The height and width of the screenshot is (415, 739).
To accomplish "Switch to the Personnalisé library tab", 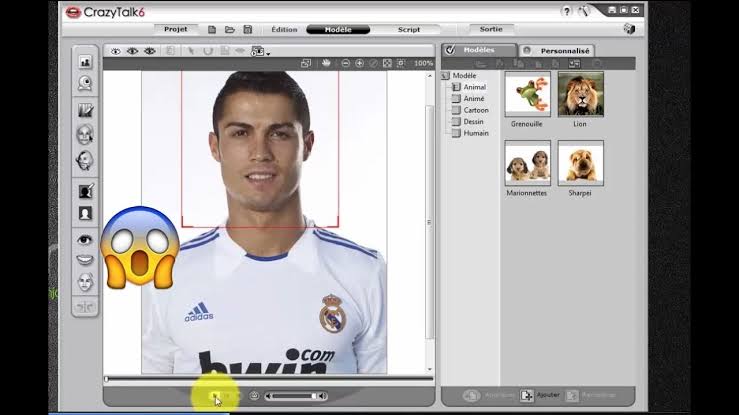I will 557,50.
